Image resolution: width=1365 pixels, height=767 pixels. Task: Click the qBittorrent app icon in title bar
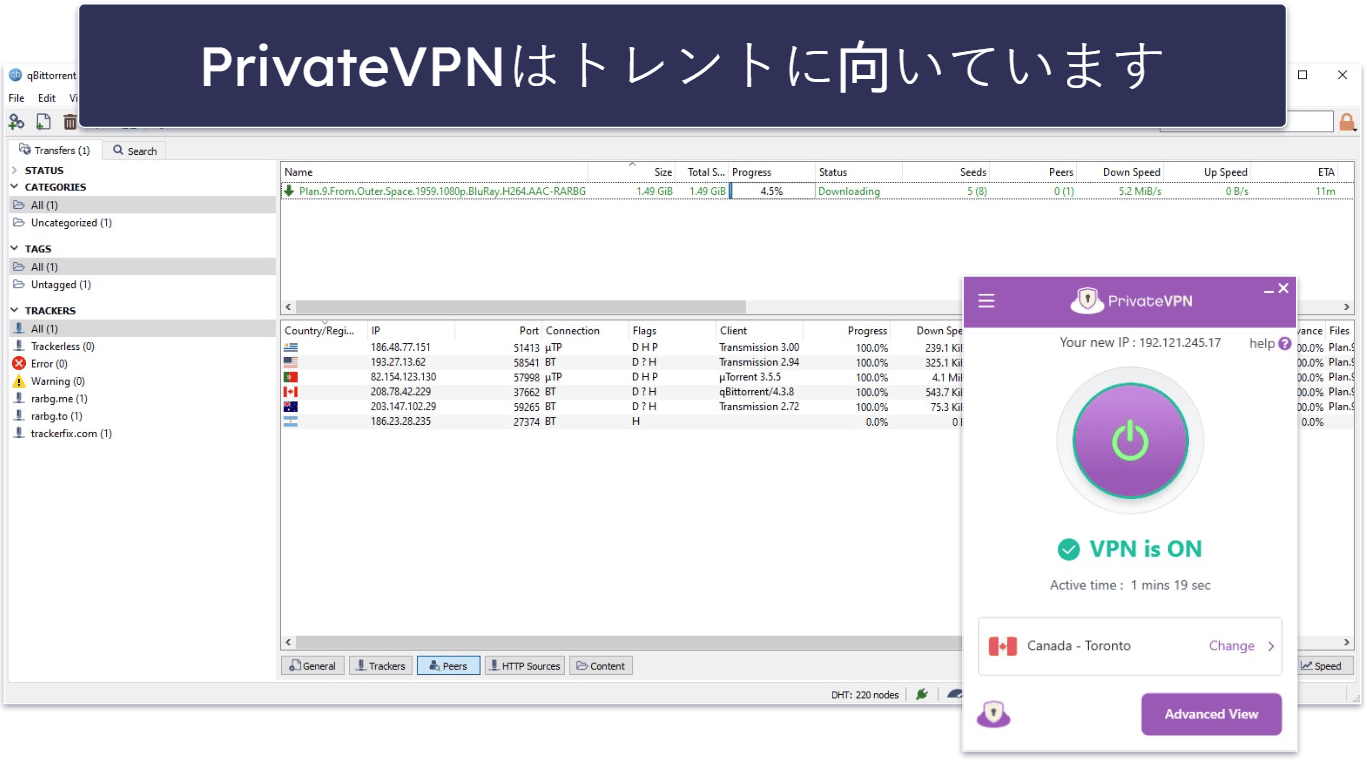point(16,75)
